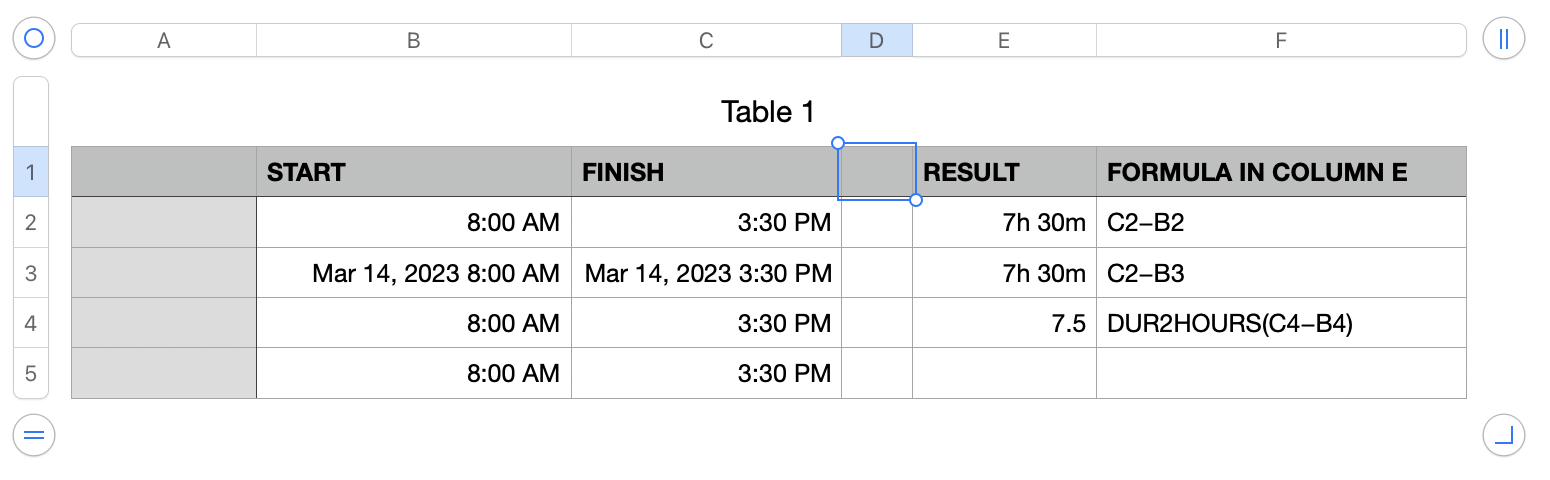Viewport: 1550px width, 480px height.
Task: Select column A header
Action: coord(164,40)
